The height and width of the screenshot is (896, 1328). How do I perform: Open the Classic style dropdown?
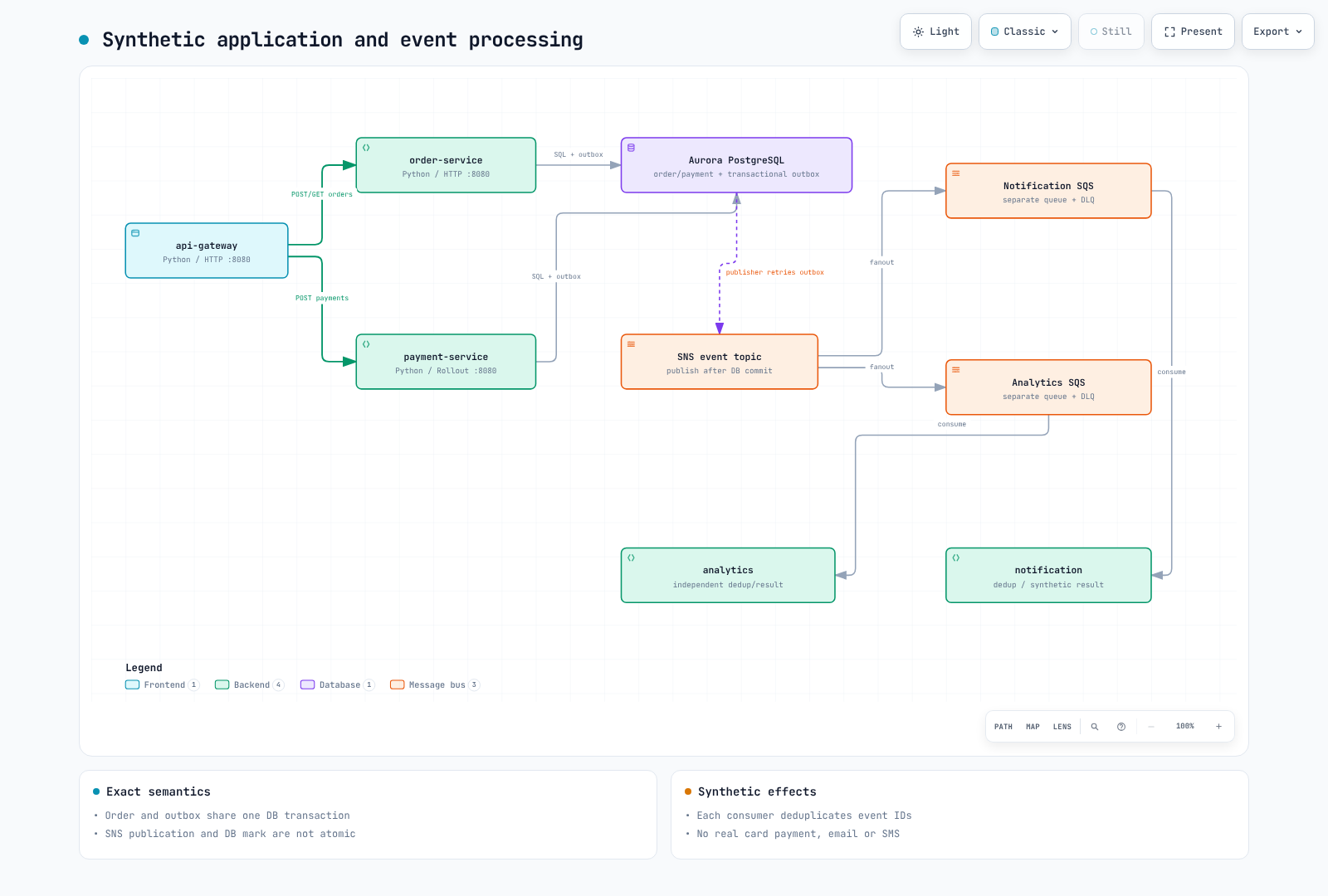coord(1024,32)
